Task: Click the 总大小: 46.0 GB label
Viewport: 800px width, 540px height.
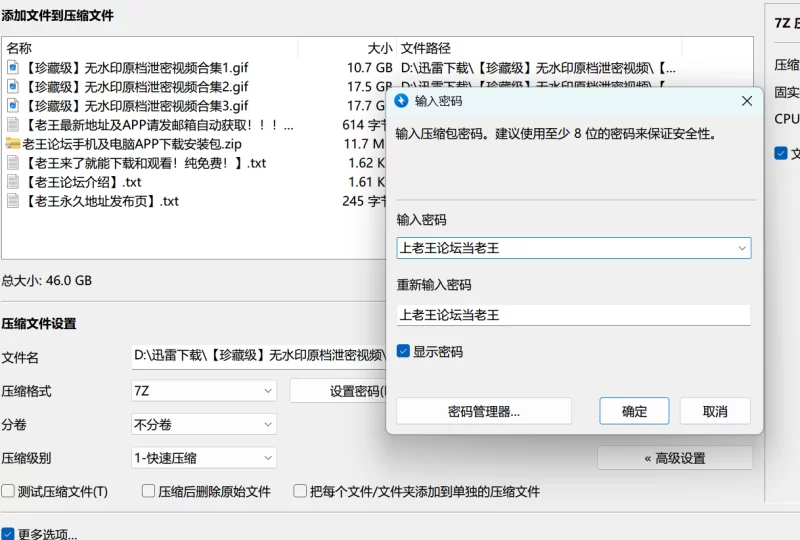Action: coord(46,280)
